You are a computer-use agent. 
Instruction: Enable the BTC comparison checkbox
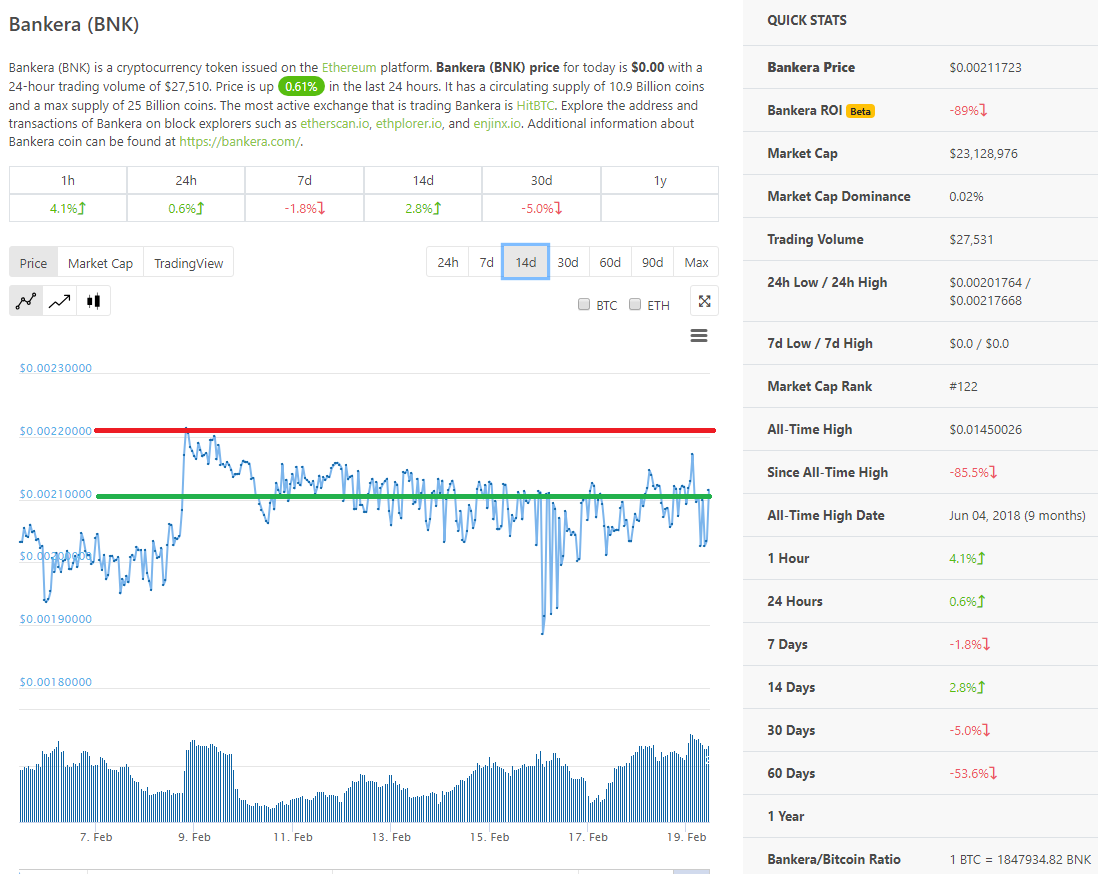tap(583, 304)
